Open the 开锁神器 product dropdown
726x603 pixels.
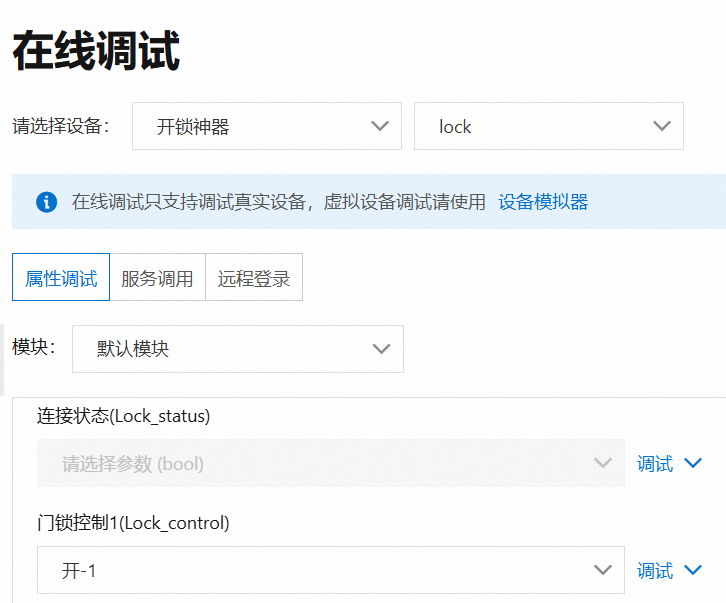266,126
